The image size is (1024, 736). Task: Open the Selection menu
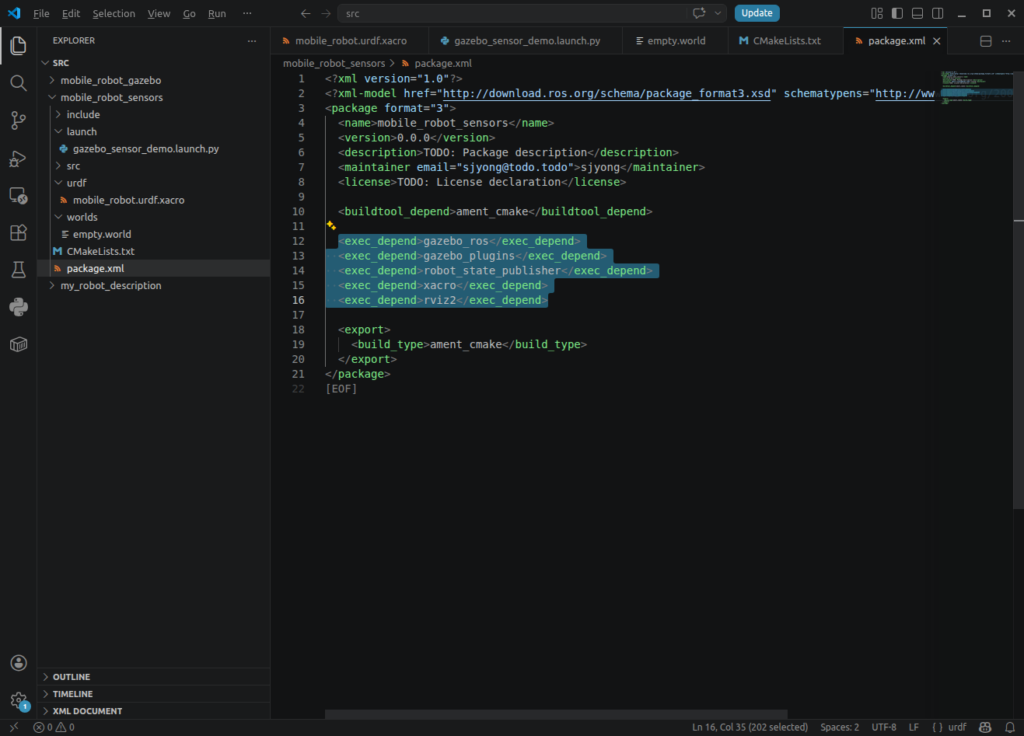point(114,13)
